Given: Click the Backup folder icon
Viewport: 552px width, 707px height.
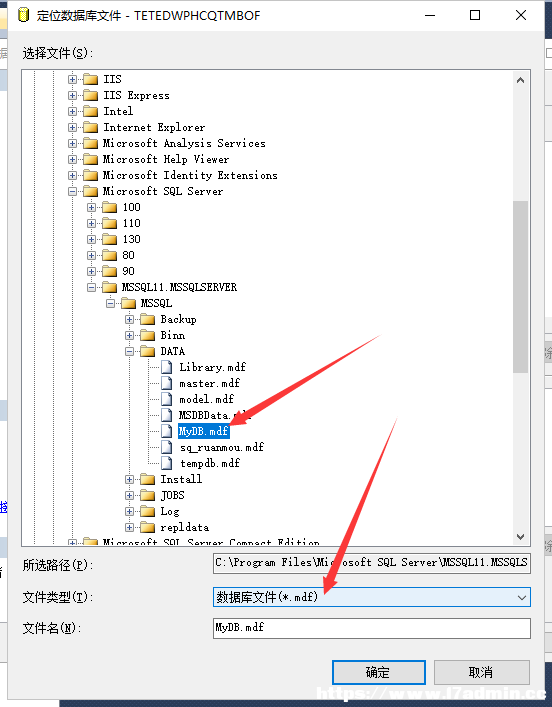Looking at the screenshot, I should point(147,319).
